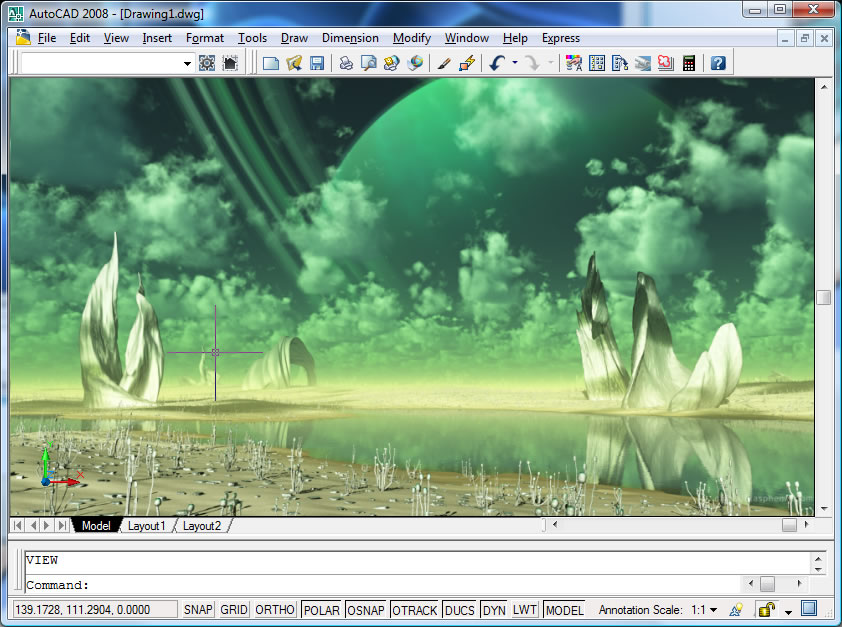Open the Redo history dropdown arrow
The width and height of the screenshot is (842, 627).
click(550, 62)
